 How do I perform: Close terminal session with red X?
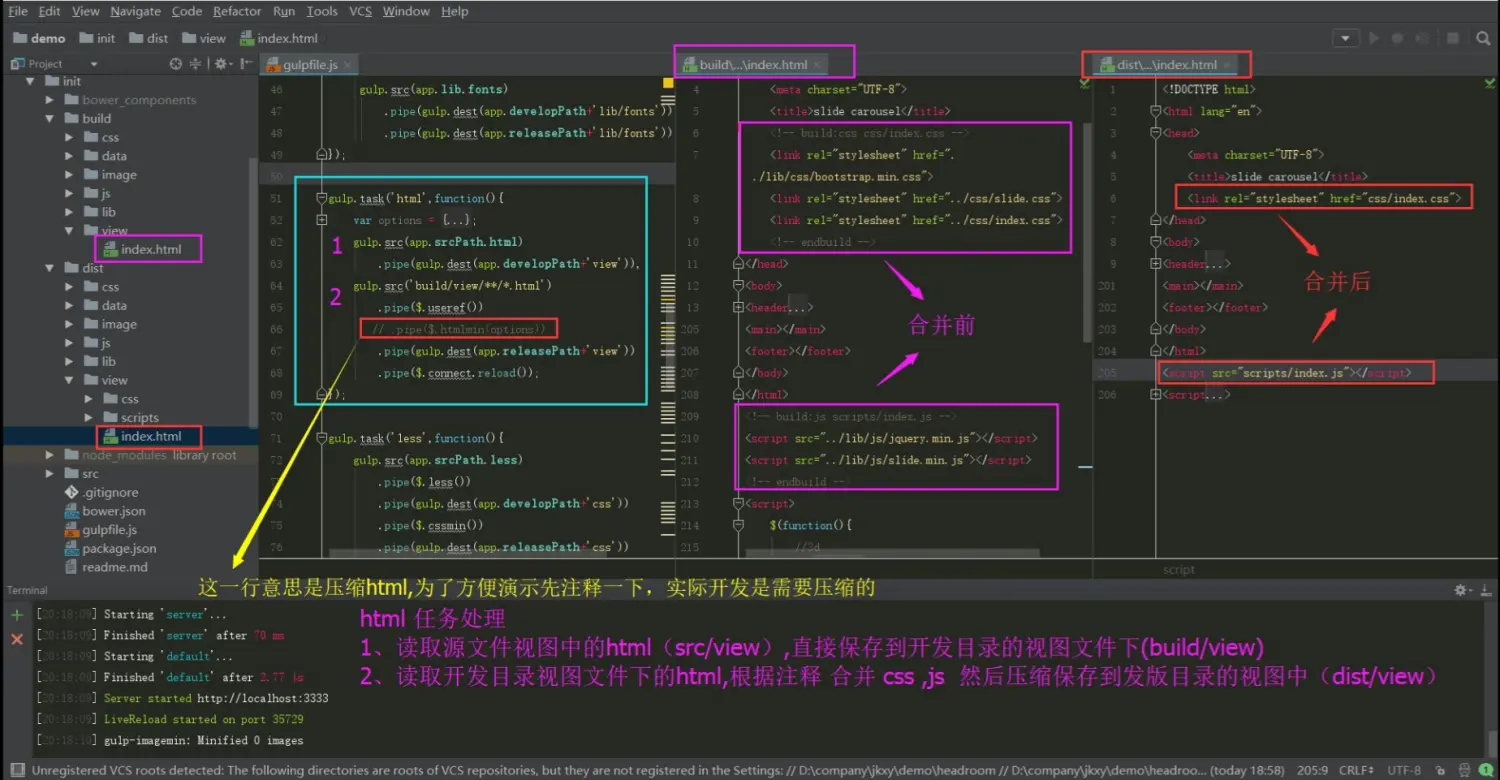[16, 638]
